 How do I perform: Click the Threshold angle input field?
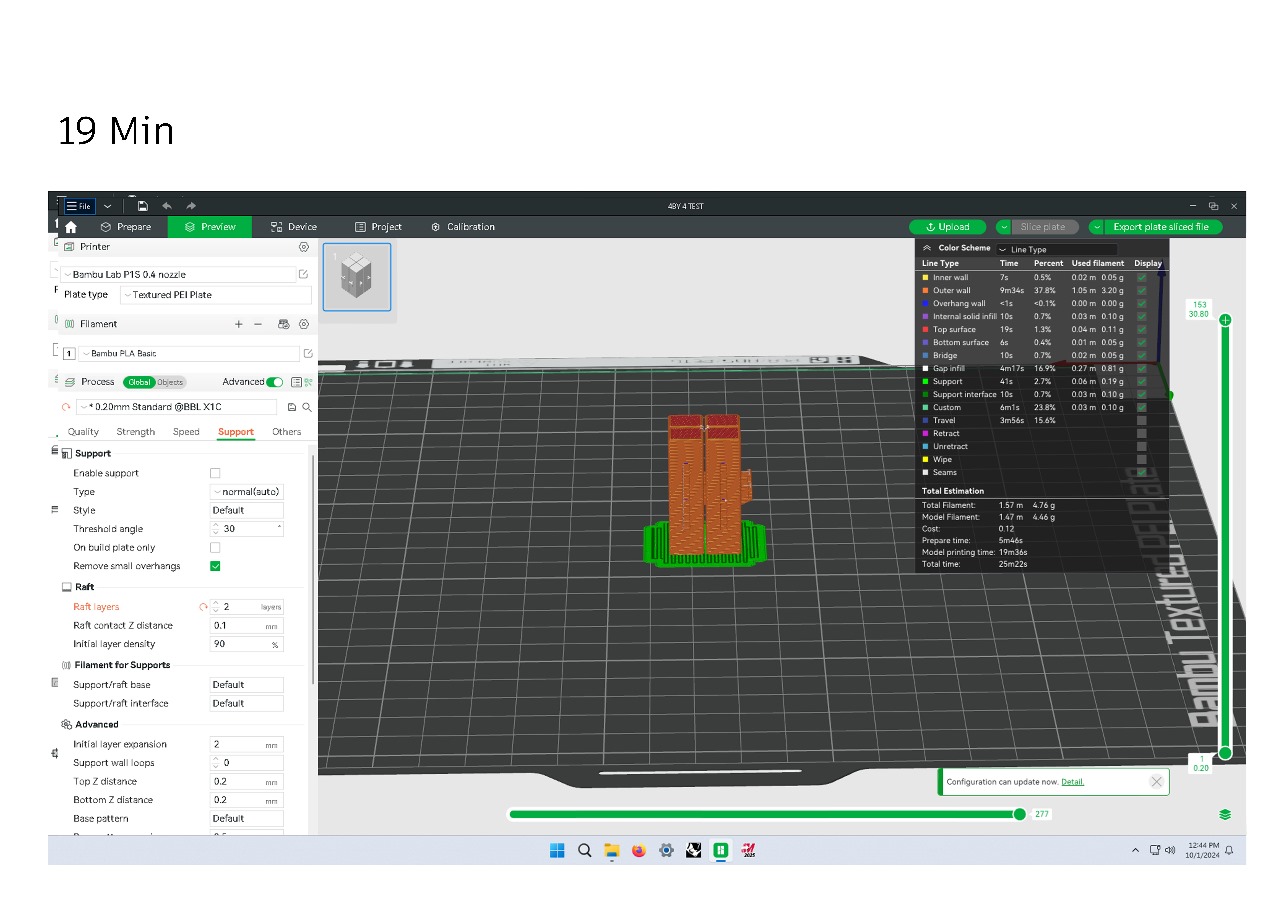click(247, 529)
